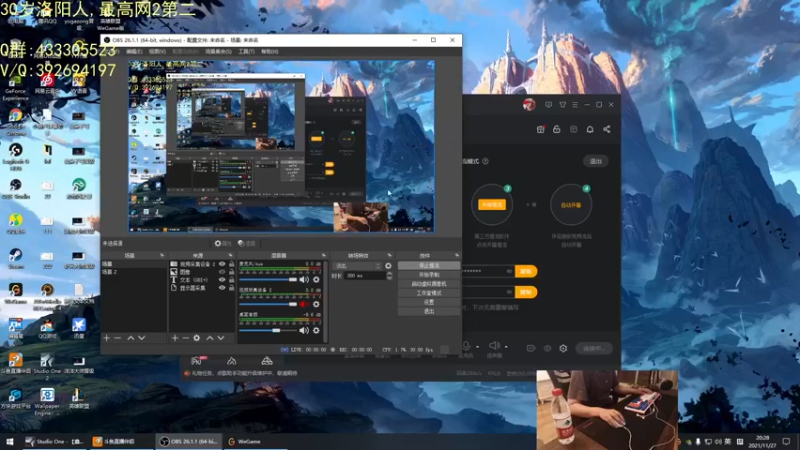
Task: Hide the 视频采集设备 2 source via eye icon
Action: 222,264
